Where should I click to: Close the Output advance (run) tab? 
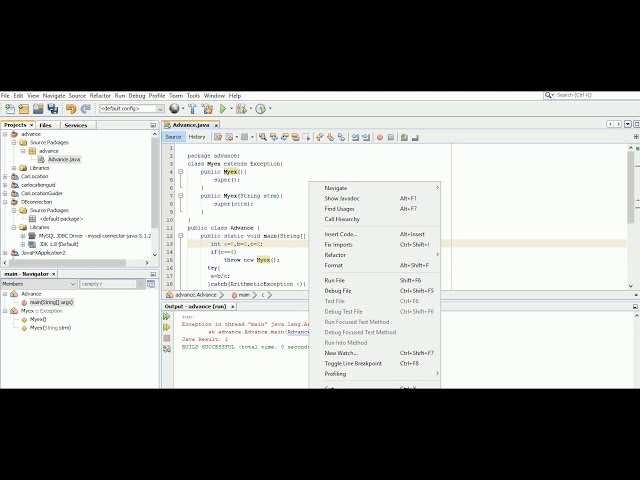tap(233, 307)
